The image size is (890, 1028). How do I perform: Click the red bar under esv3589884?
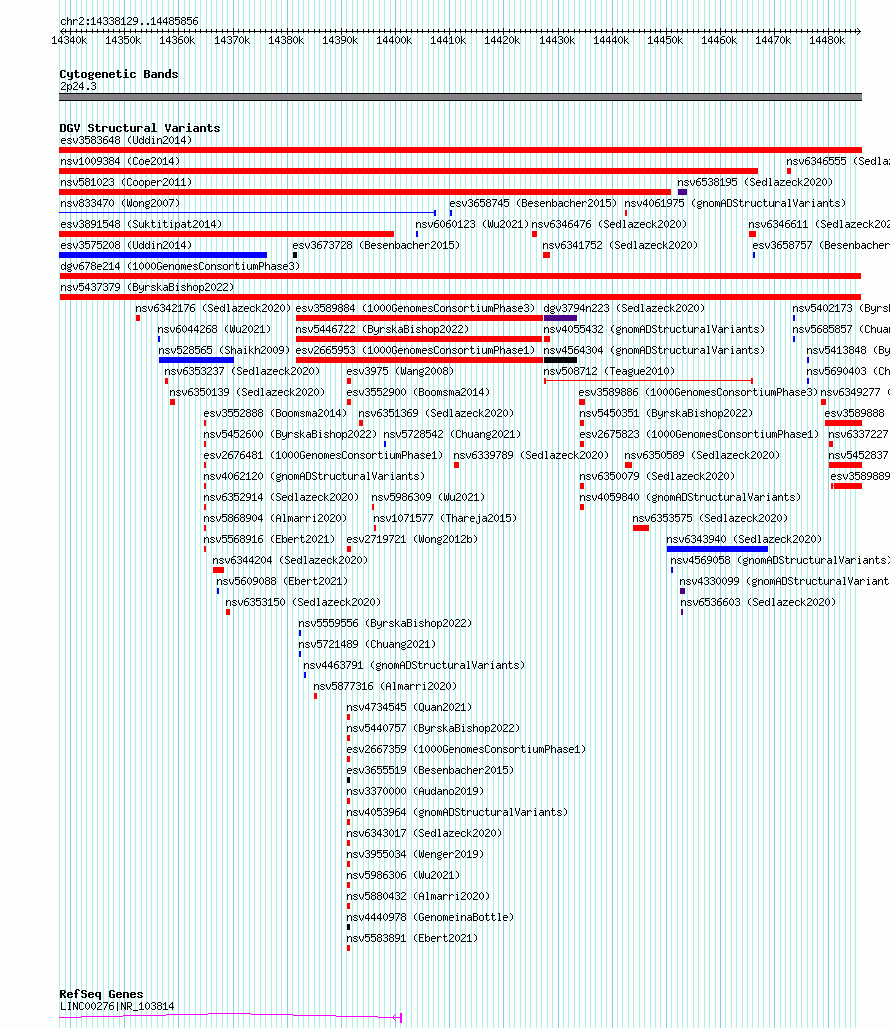(419, 318)
